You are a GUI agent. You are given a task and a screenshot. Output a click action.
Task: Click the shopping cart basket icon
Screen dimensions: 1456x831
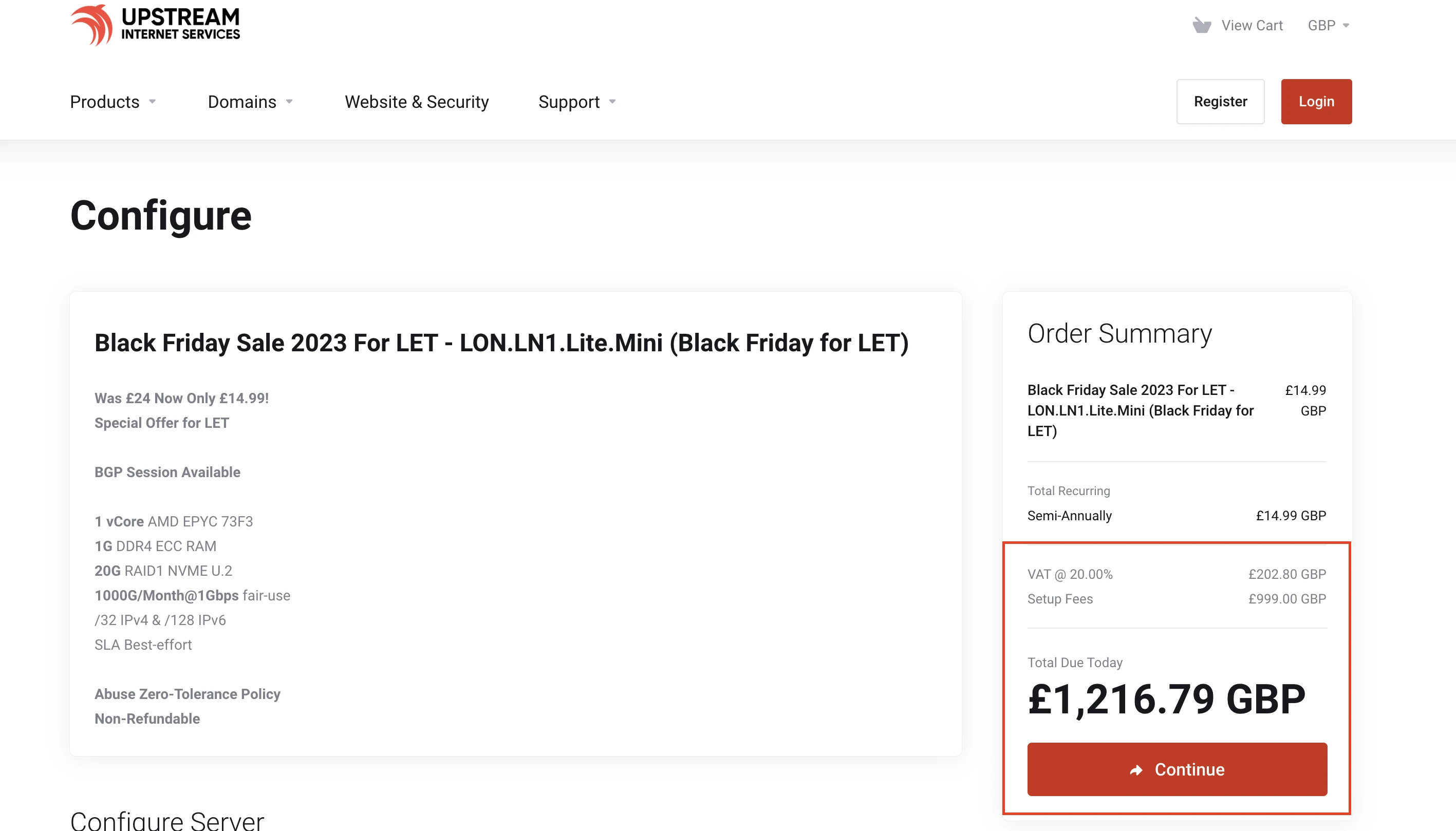[1202, 25]
